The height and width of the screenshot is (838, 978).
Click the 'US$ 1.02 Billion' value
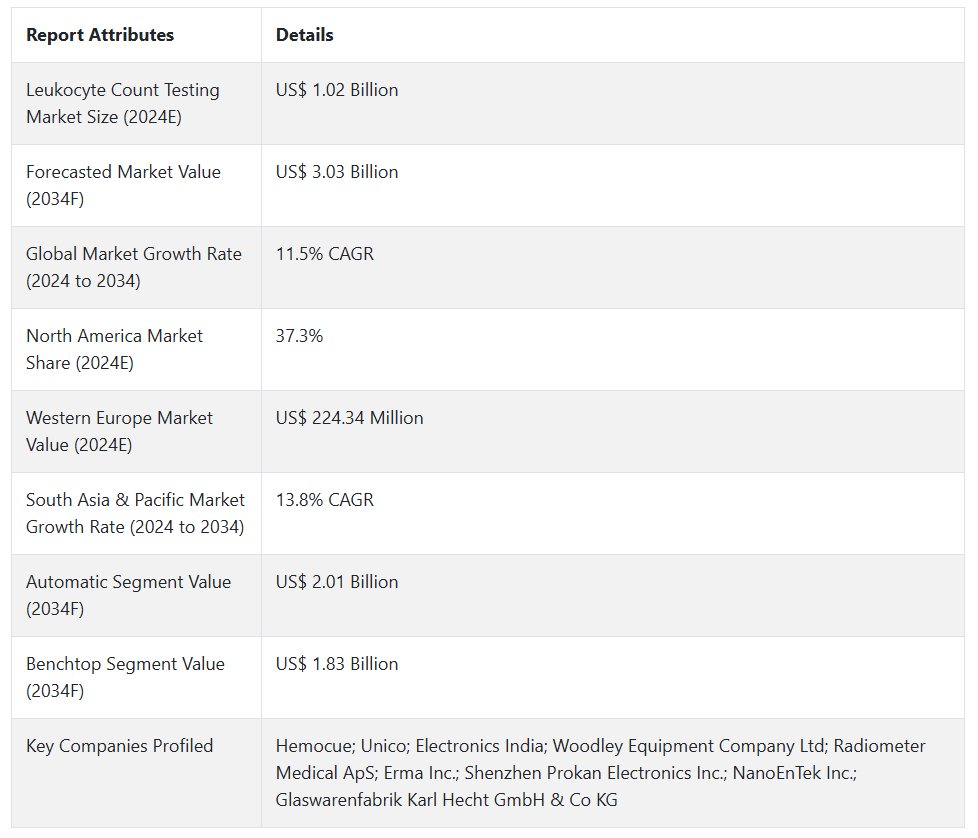(337, 90)
